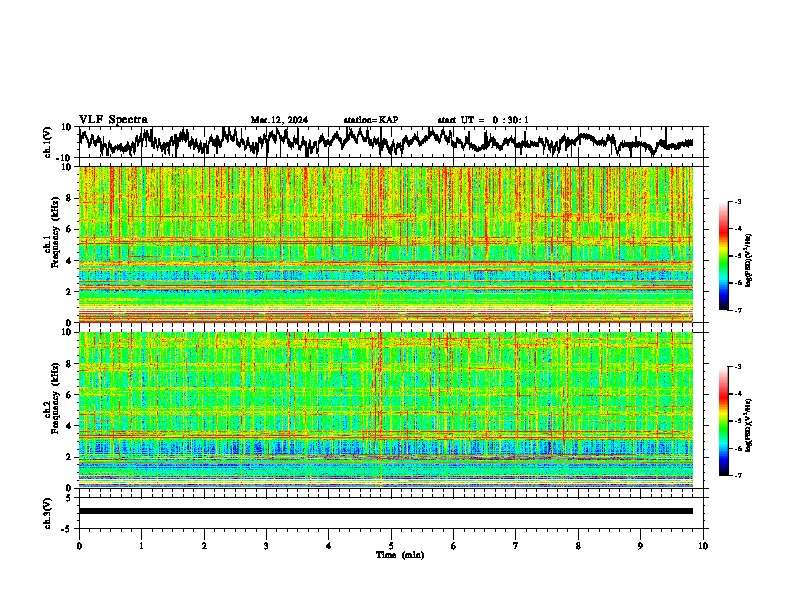The height and width of the screenshot is (612, 792).
Task: Click the "8" kHz tick on the ch.1 spectrogram axis
Action: (x=70, y=198)
